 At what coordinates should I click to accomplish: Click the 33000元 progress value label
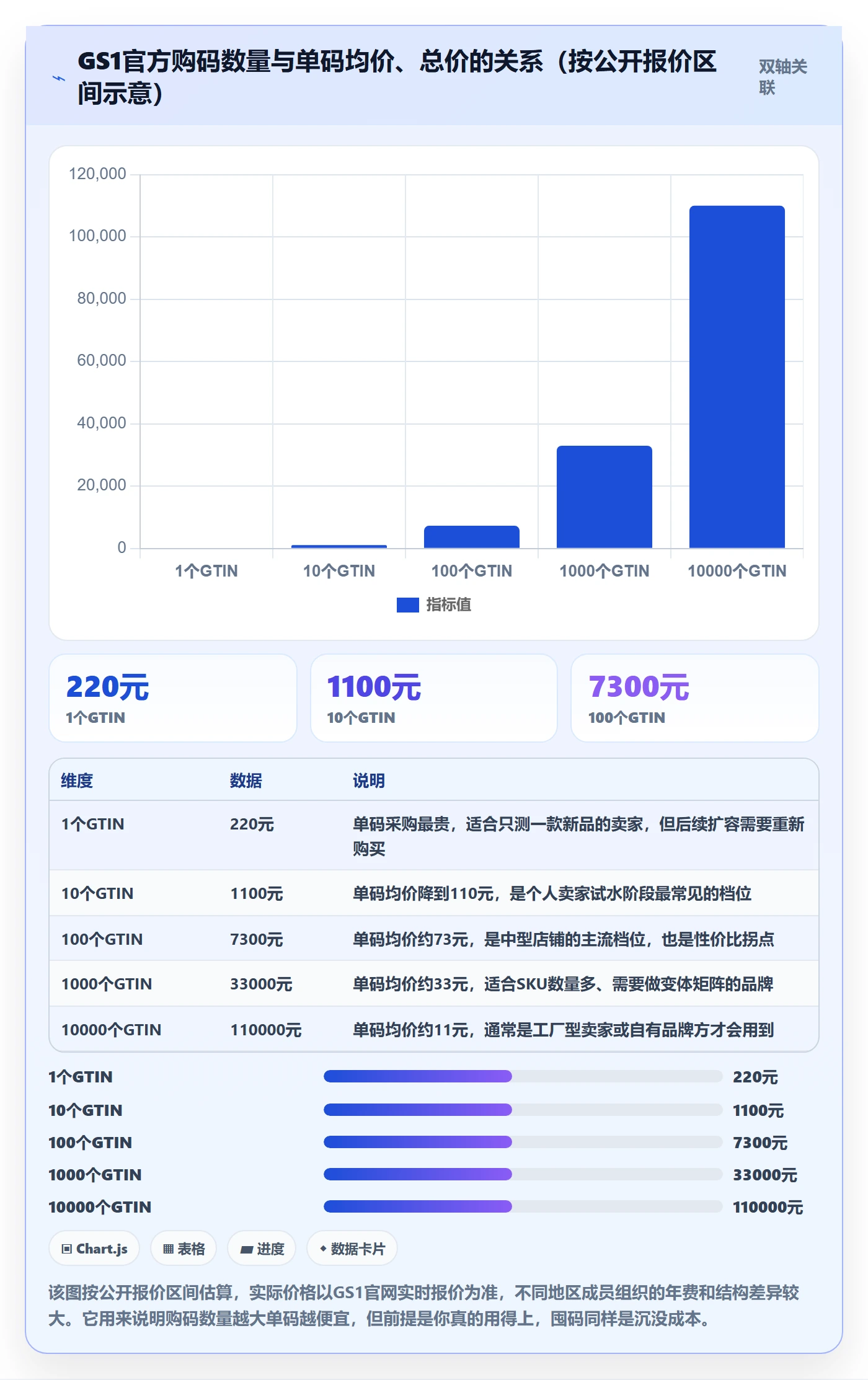(x=764, y=1175)
